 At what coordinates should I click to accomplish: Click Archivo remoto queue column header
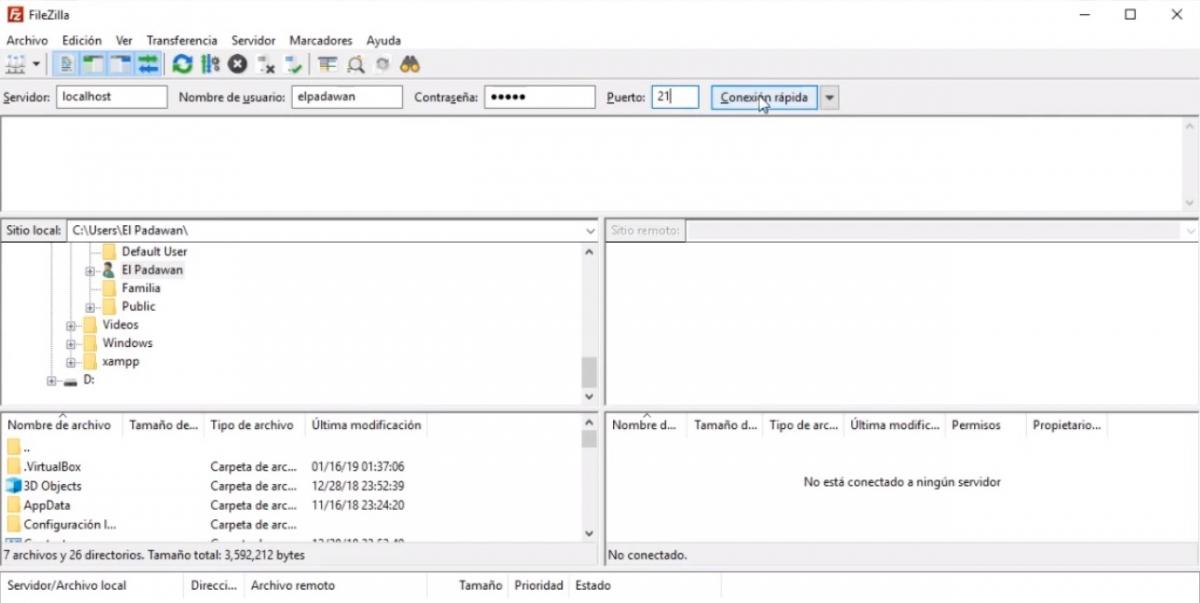click(293, 585)
